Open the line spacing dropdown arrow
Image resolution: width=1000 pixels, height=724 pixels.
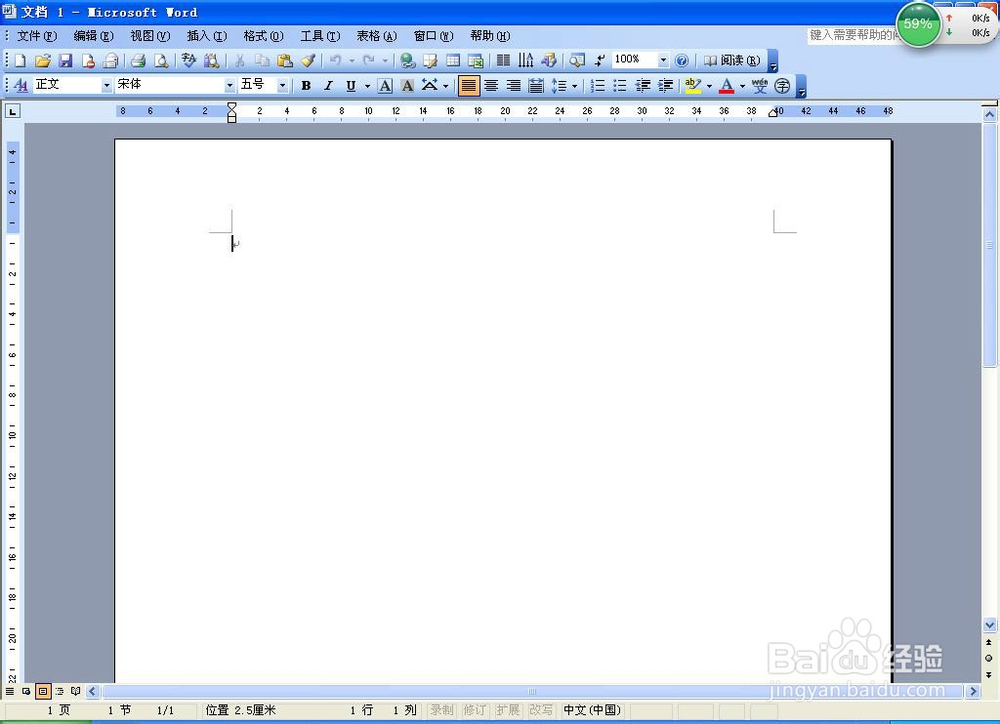click(x=575, y=85)
